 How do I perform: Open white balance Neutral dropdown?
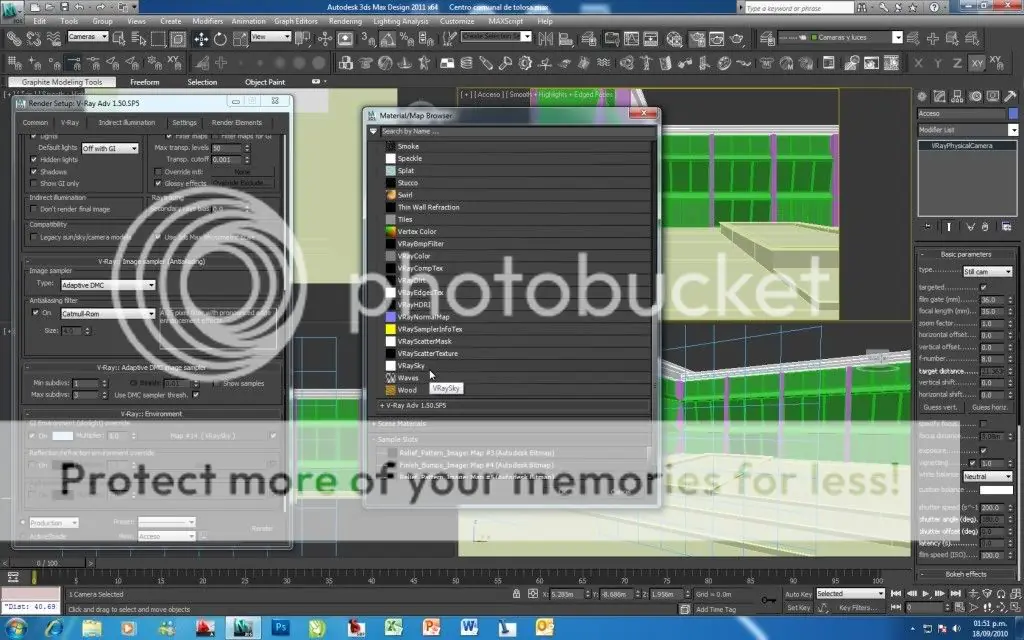pyautogui.click(x=987, y=476)
